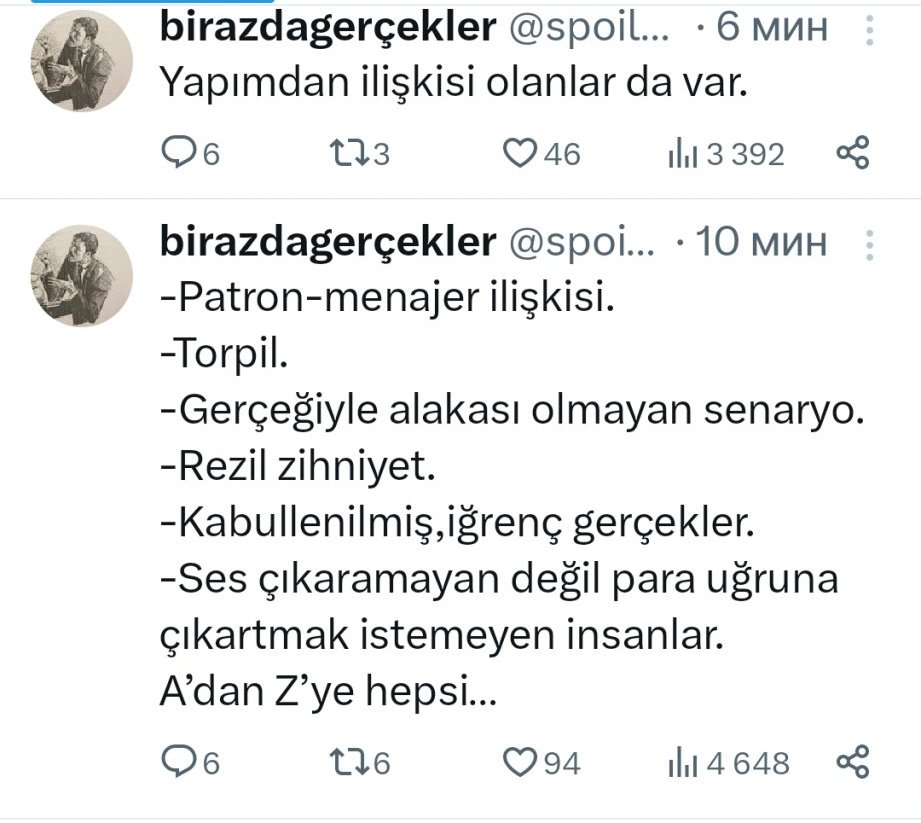View analytics showing 3 392 views

[x=682, y=154]
